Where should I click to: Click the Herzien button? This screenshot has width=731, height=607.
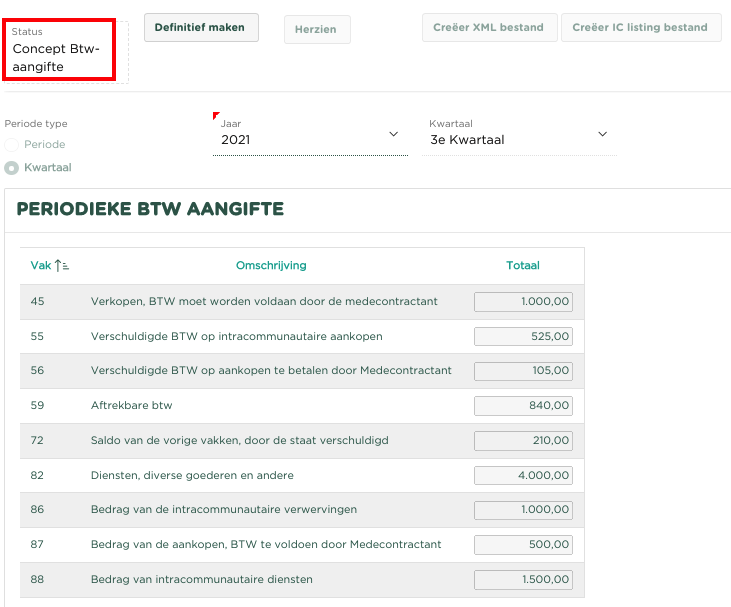pyautogui.click(x=316, y=29)
